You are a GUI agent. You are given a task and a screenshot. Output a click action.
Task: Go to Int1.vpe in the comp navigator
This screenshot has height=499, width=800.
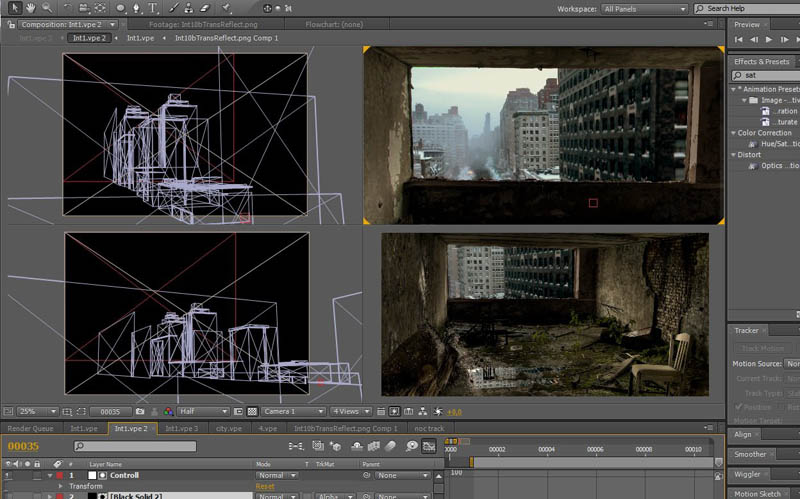click(x=140, y=38)
